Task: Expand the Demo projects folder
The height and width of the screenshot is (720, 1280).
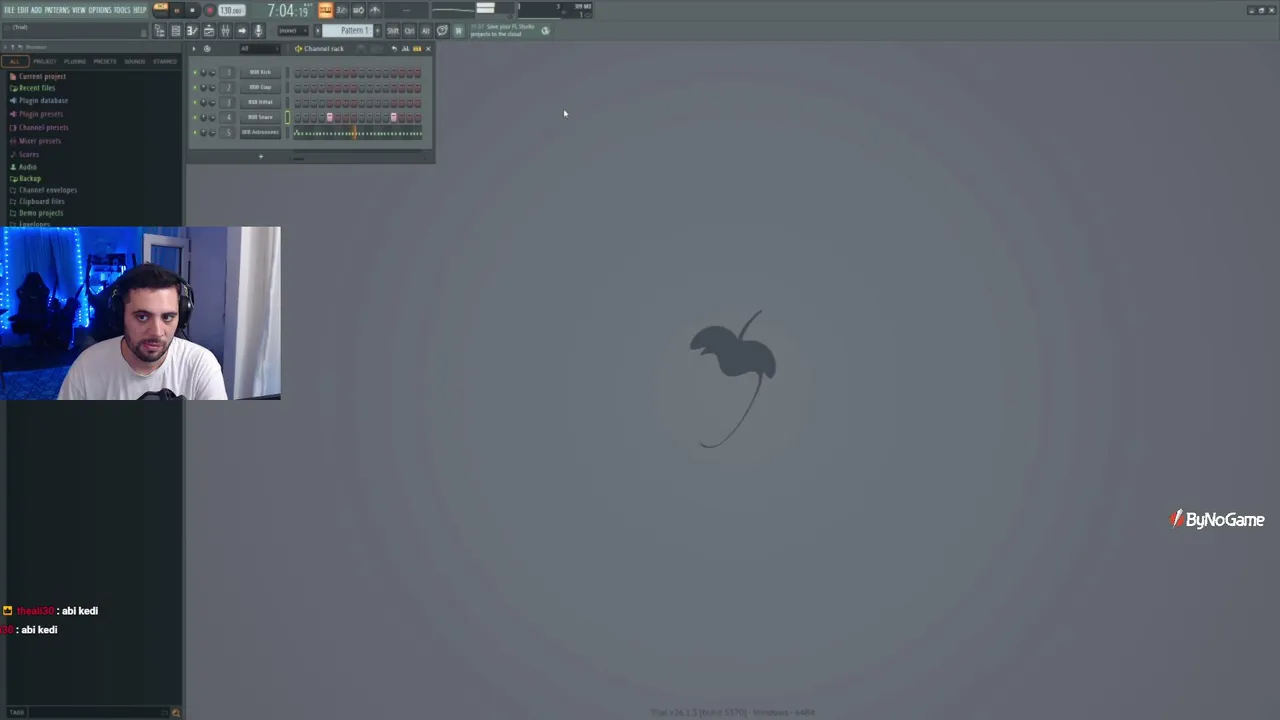Action: coord(41,213)
